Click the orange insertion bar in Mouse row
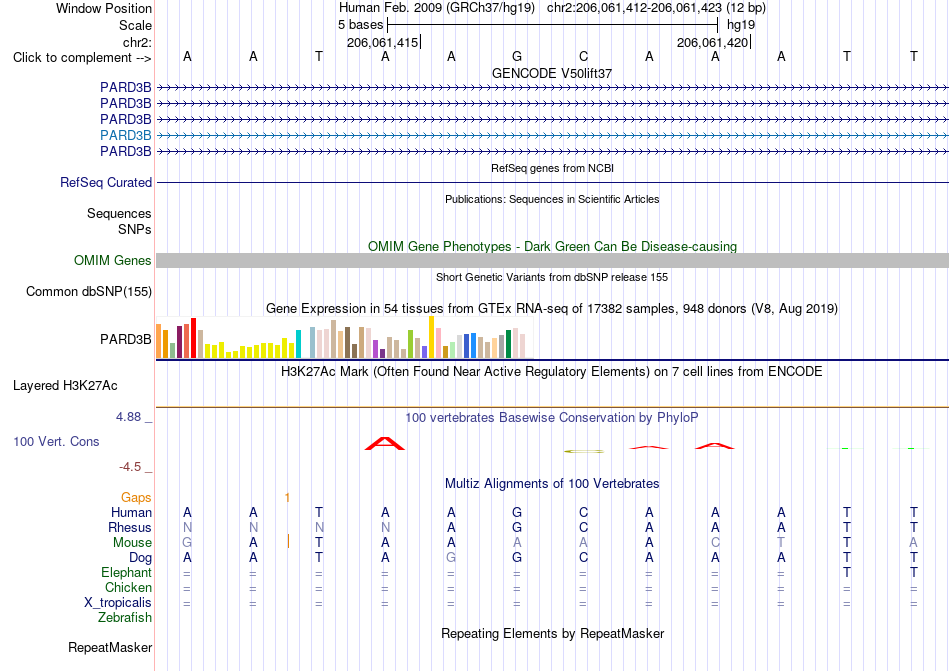 (288, 541)
